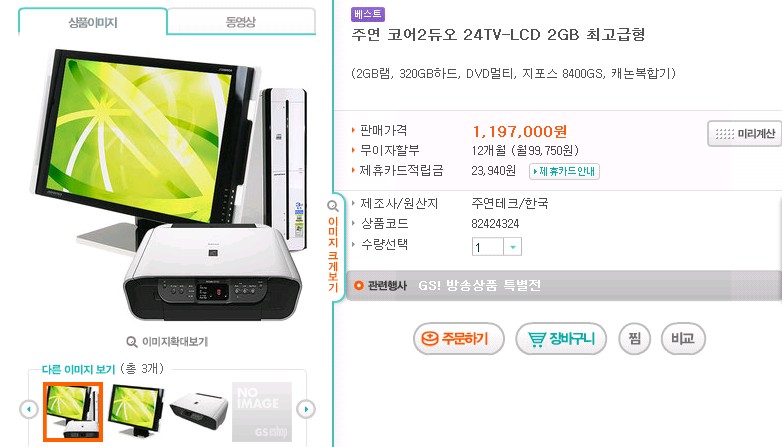Open the GS! 방송상품 특별전 event link
782x447 pixels.
479,285
